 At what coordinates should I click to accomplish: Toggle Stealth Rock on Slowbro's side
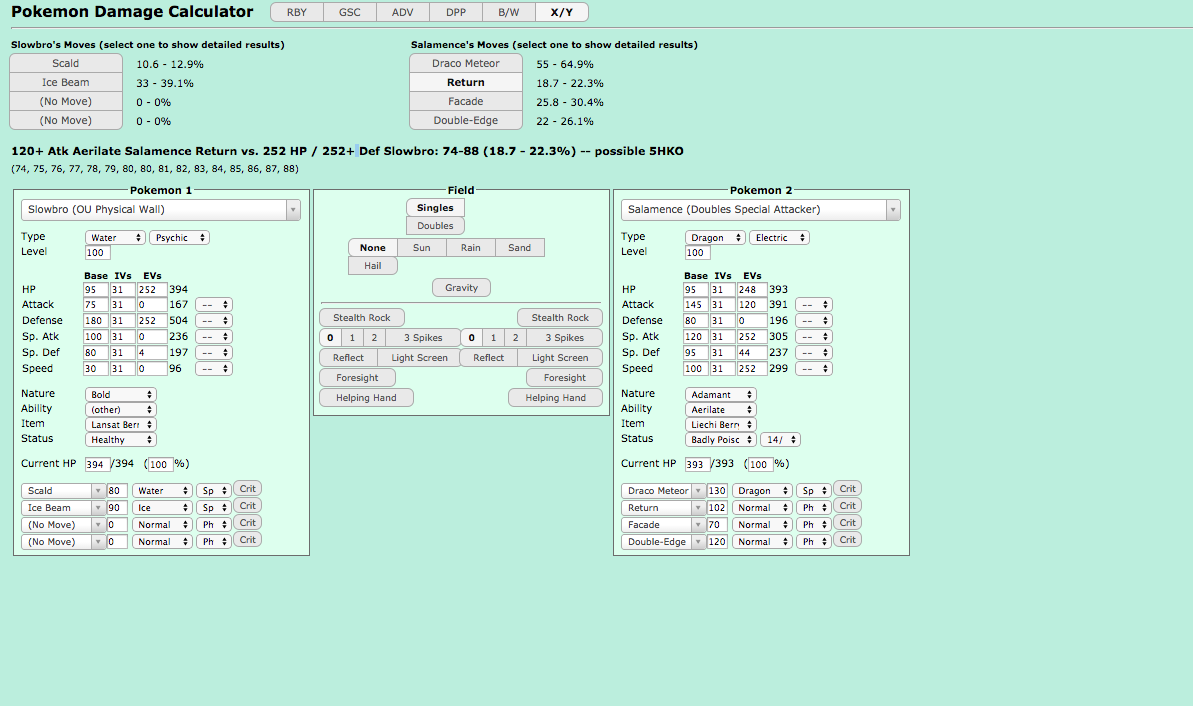click(361, 317)
